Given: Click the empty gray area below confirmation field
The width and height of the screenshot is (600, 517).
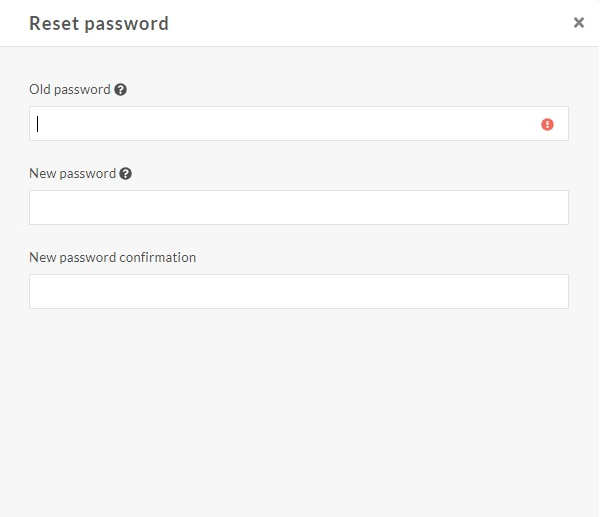Looking at the screenshot, I should pyautogui.click(x=300, y=413).
